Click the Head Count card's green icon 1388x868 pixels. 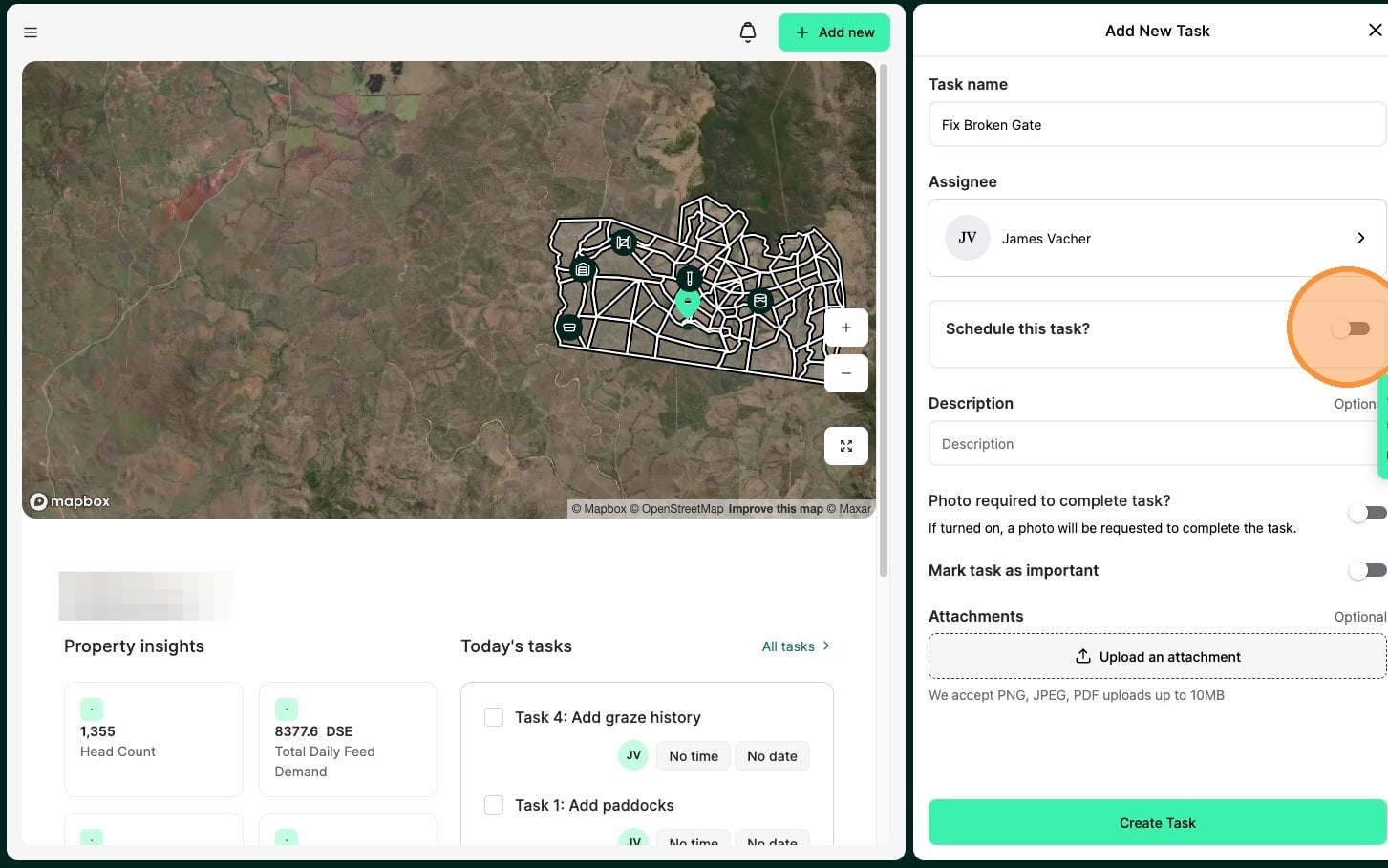(92, 709)
